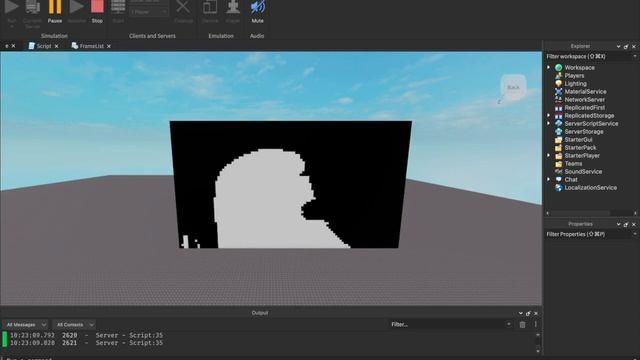Viewport: 640px width, 360px height.
Task: Select the ServerStorage icon
Action: click(558, 131)
